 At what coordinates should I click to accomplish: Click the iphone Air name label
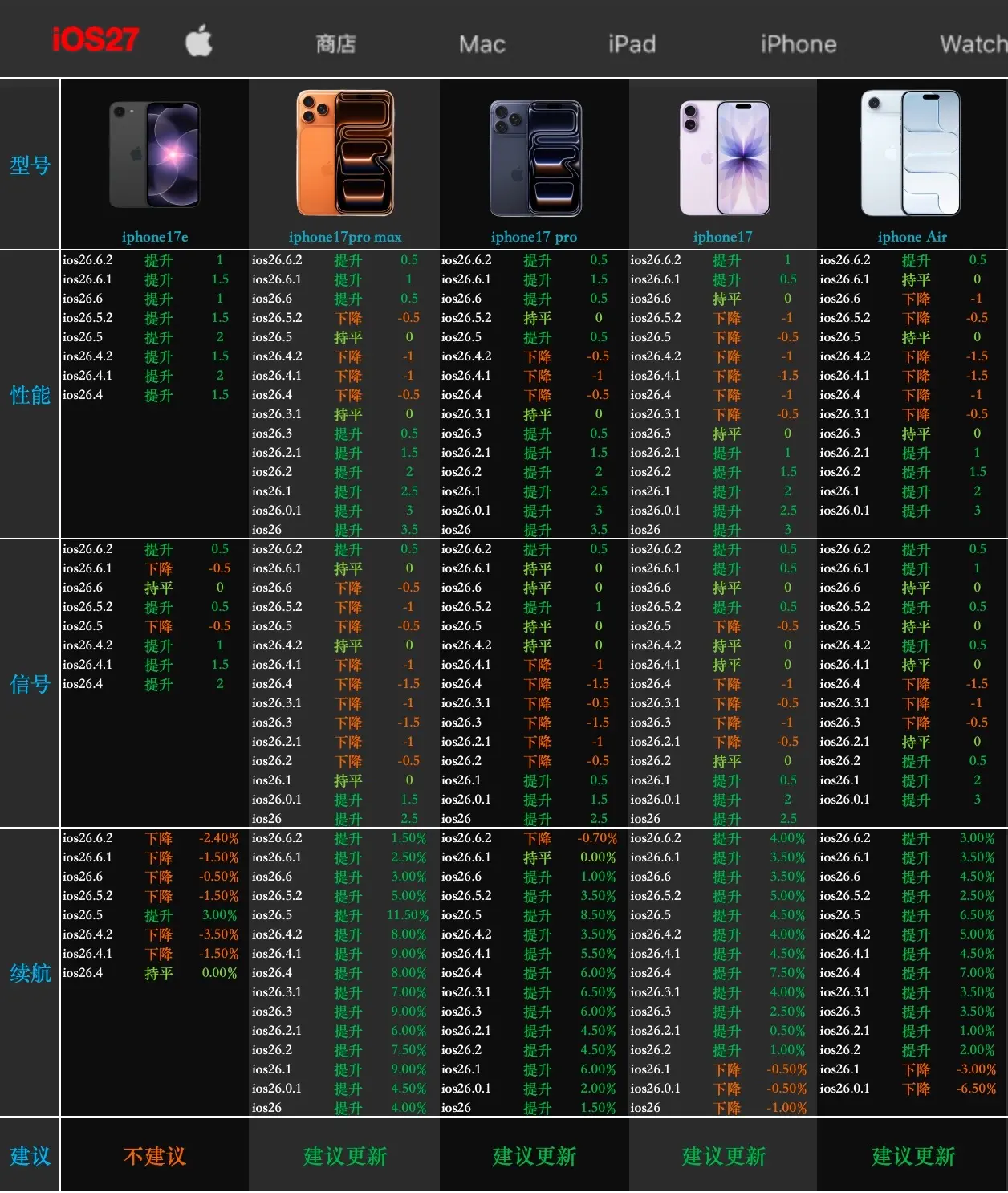click(912, 237)
